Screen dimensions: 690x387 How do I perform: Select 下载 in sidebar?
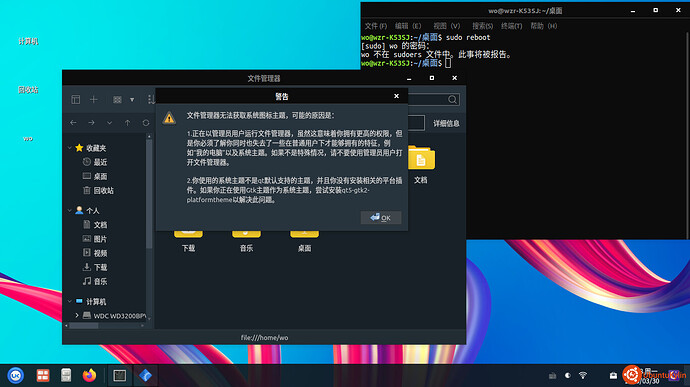click(x=100, y=267)
